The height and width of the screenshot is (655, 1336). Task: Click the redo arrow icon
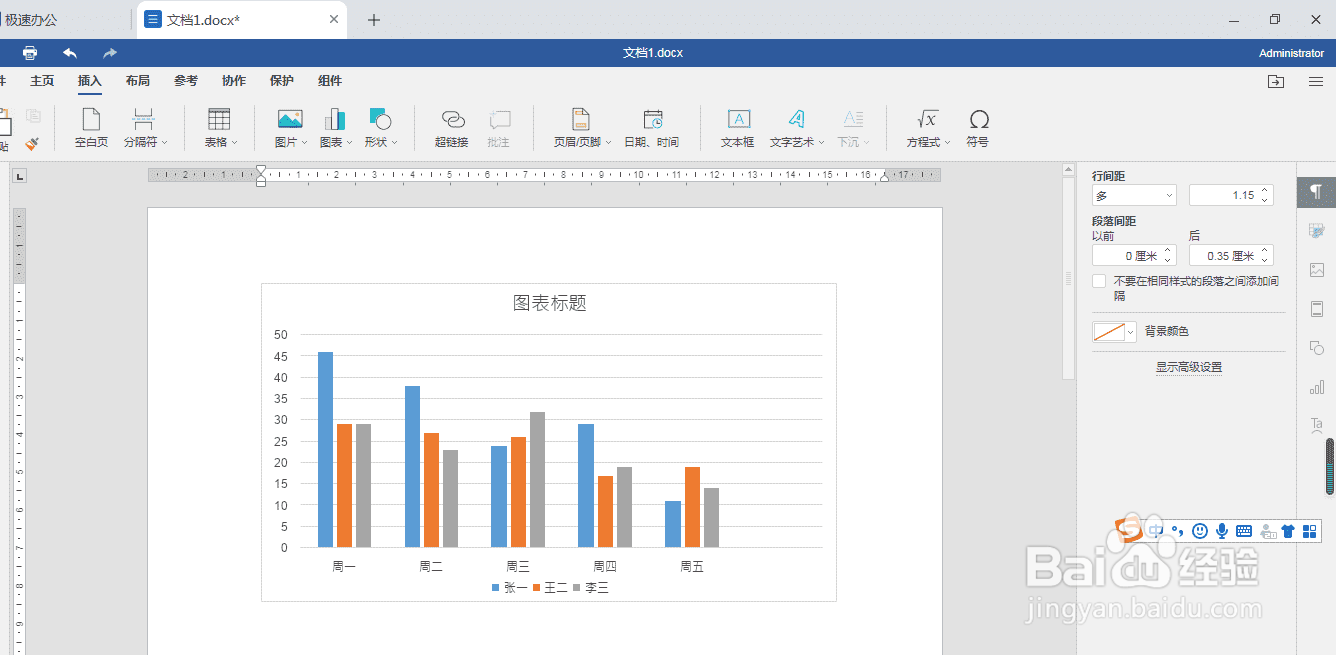[x=110, y=53]
